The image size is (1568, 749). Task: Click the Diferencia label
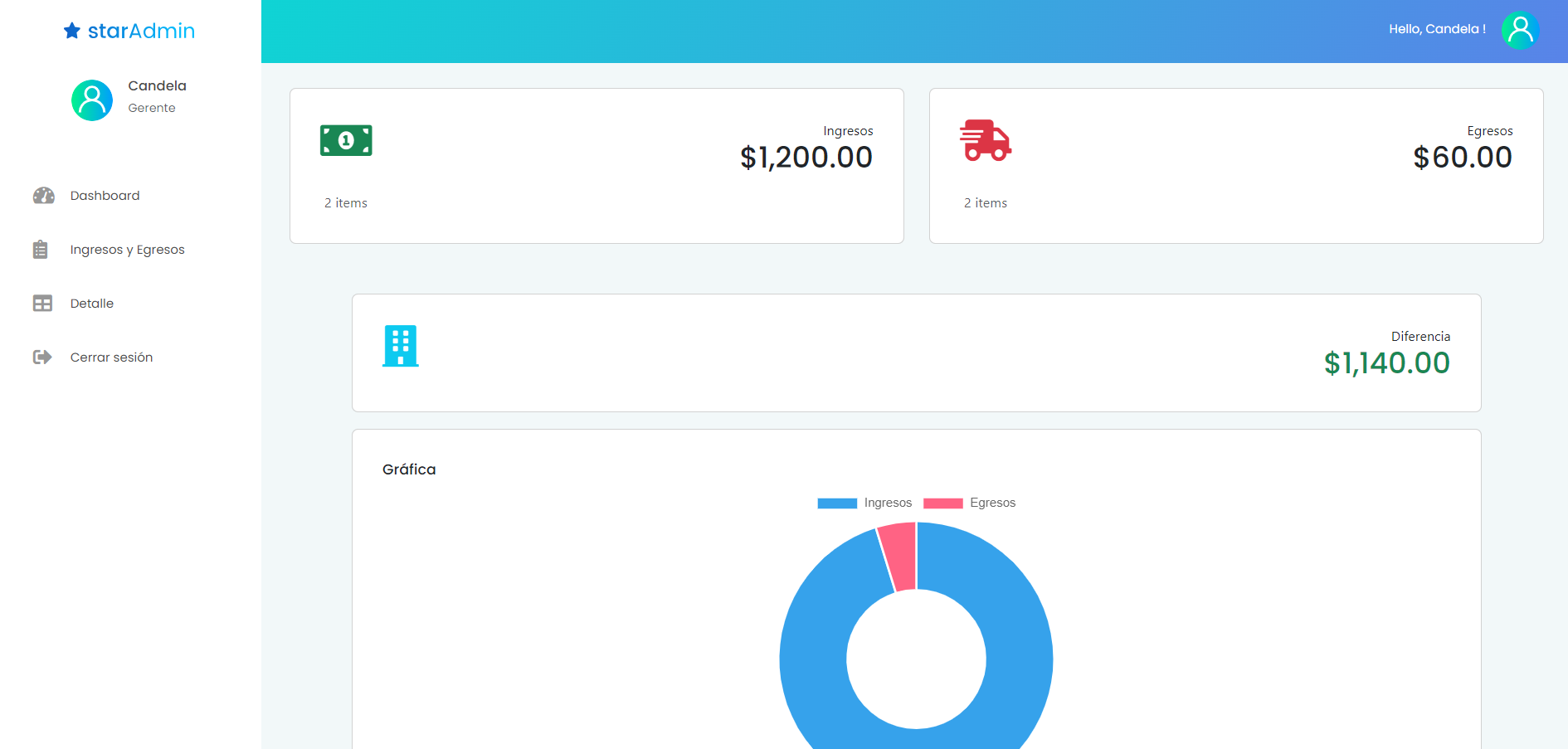point(1421,337)
